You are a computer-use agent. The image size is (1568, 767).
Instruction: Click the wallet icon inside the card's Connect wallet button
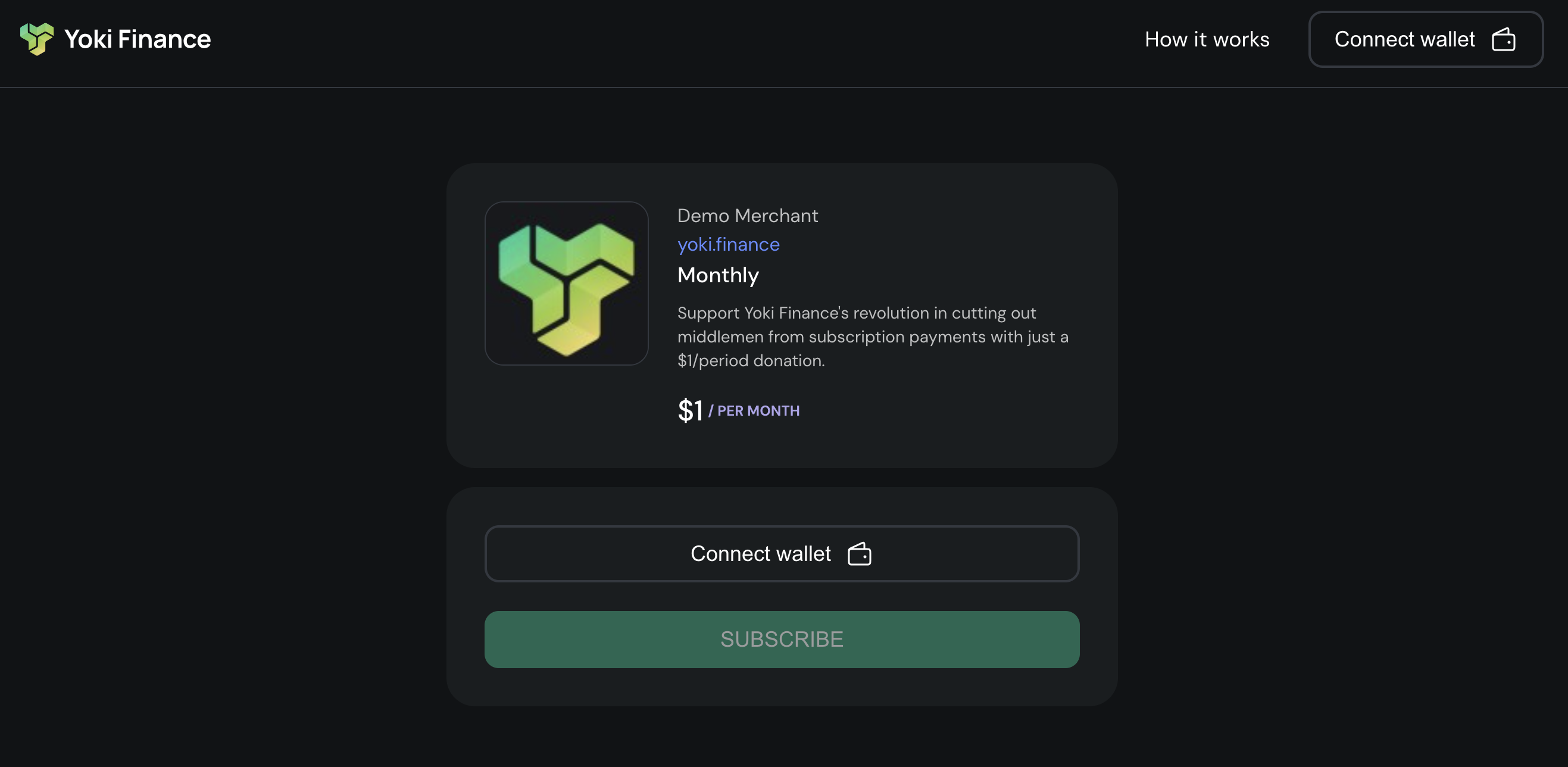pyautogui.click(x=859, y=553)
